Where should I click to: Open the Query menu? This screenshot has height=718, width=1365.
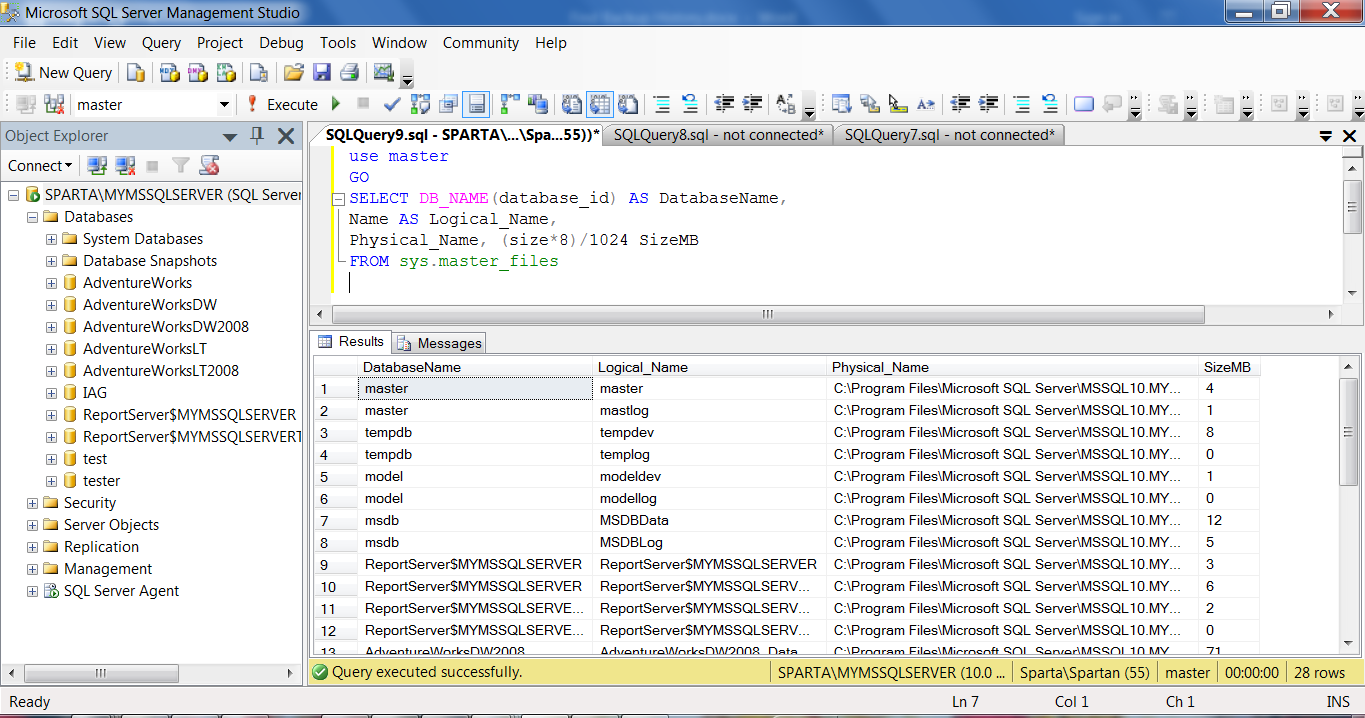pyautogui.click(x=161, y=43)
